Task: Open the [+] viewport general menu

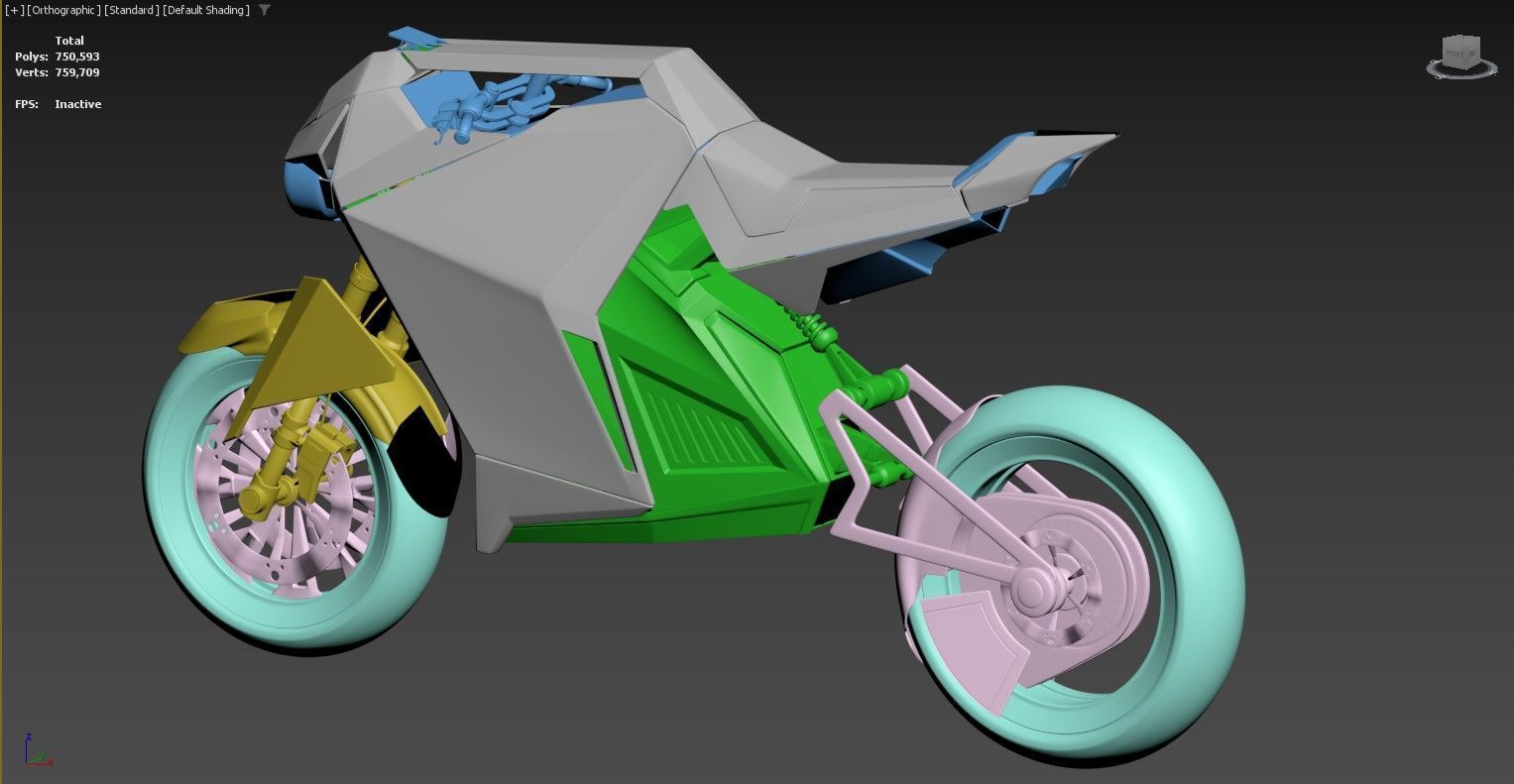Action: pos(14,10)
